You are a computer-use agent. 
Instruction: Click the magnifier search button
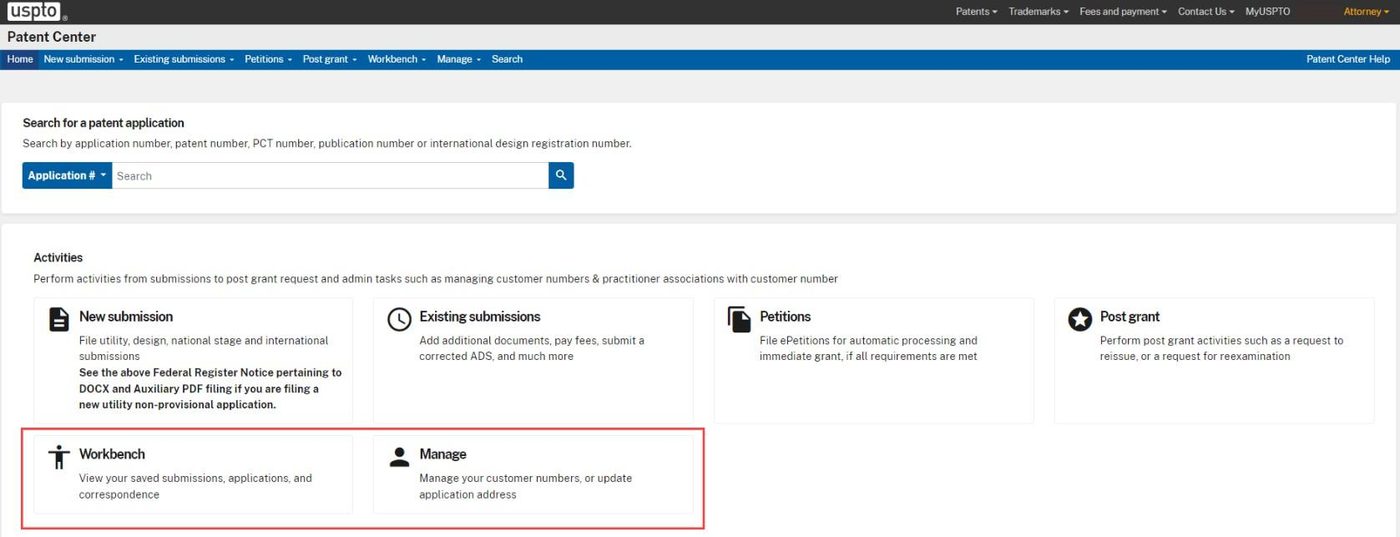tap(561, 176)
